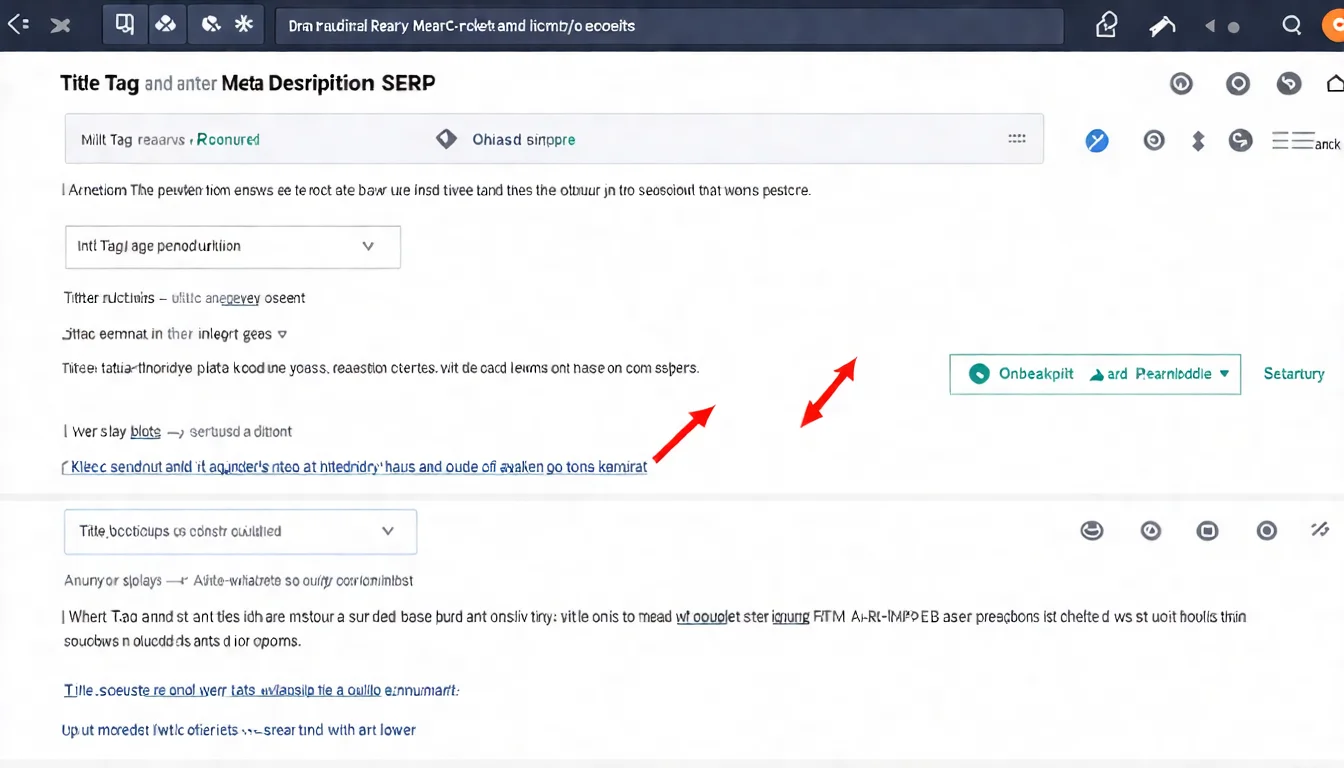Click the 'Setartury' link

[1293, 374]
